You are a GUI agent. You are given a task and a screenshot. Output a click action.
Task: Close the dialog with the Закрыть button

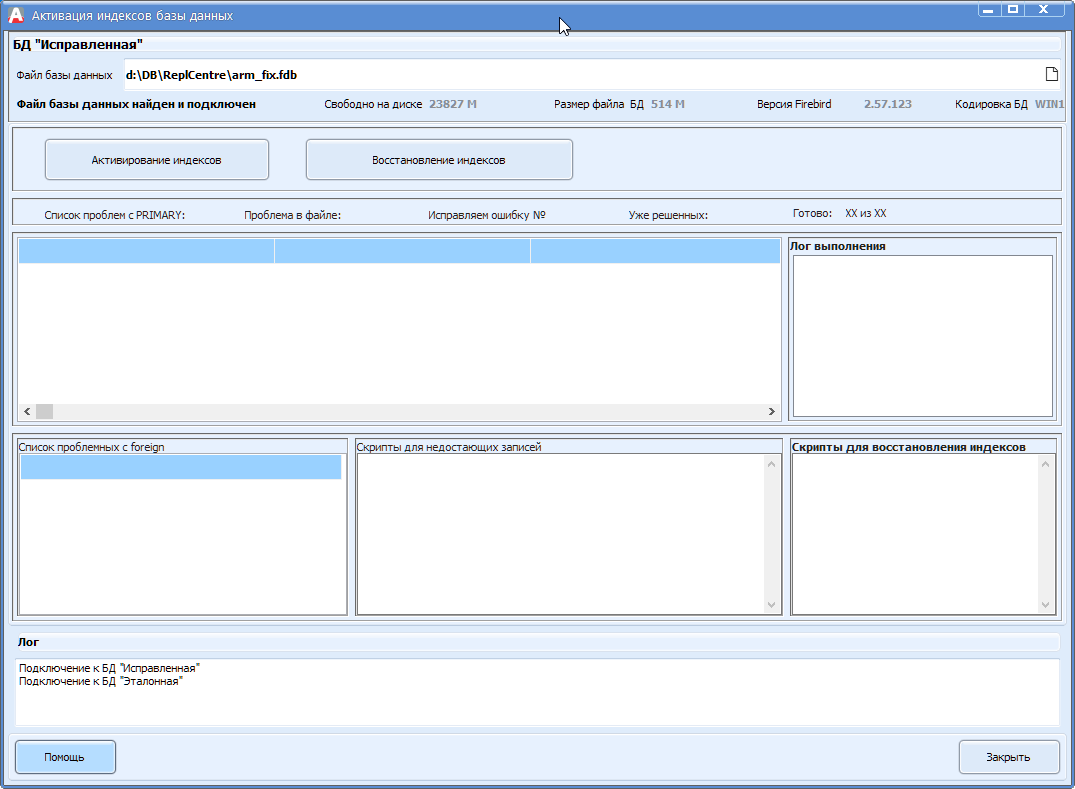click(1008, 757)
